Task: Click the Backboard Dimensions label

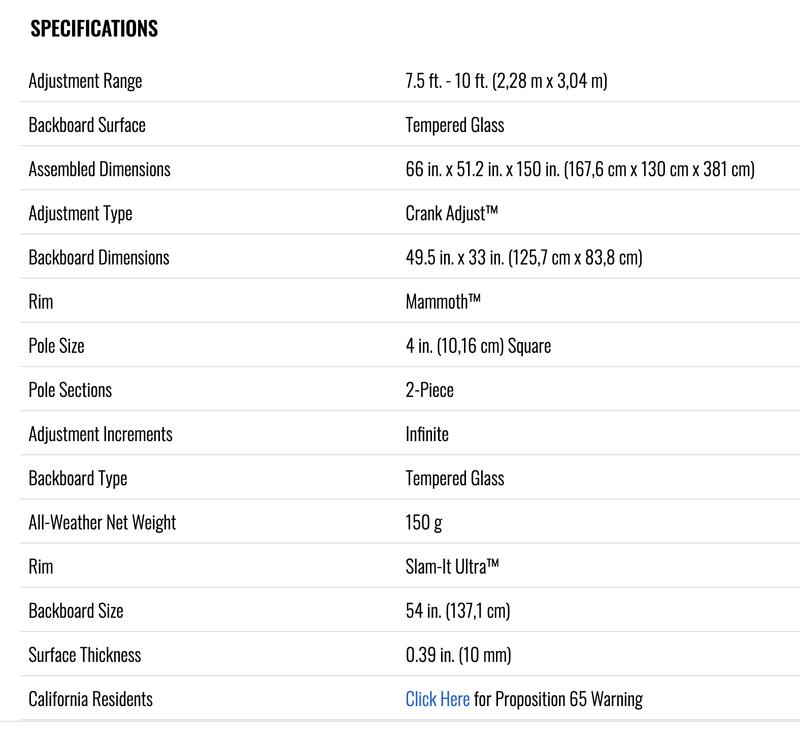Action: [x=99, y=257]
